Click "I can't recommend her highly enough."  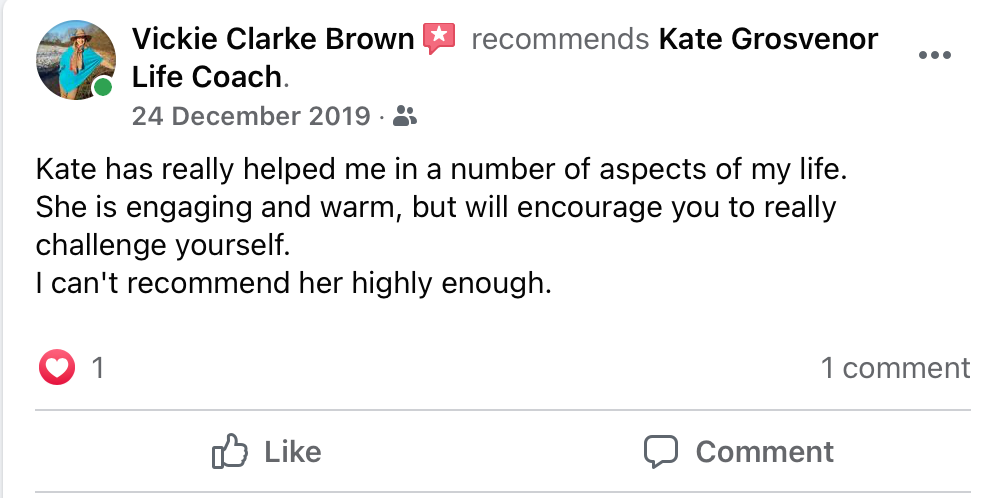293,284
